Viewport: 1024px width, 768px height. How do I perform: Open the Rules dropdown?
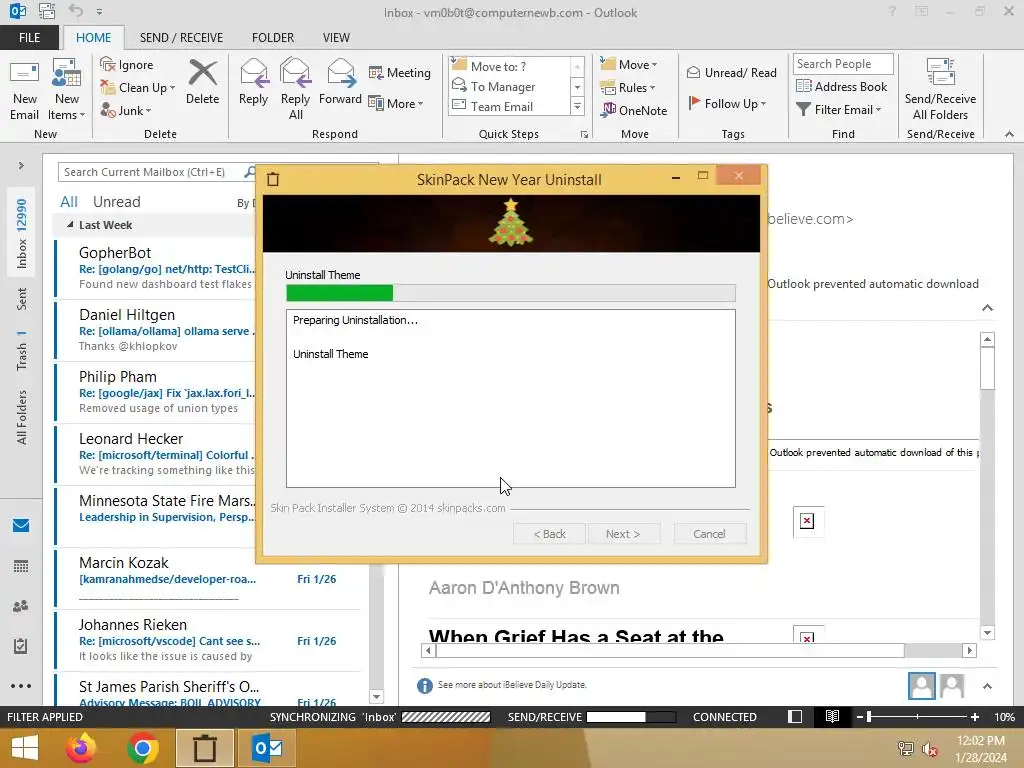point(627,88)
